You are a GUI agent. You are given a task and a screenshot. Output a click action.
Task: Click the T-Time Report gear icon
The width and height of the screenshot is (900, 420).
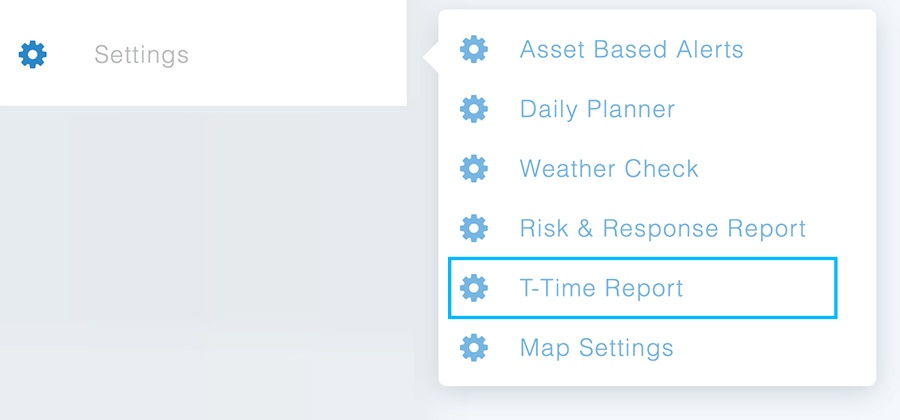[x=473, y=289]
